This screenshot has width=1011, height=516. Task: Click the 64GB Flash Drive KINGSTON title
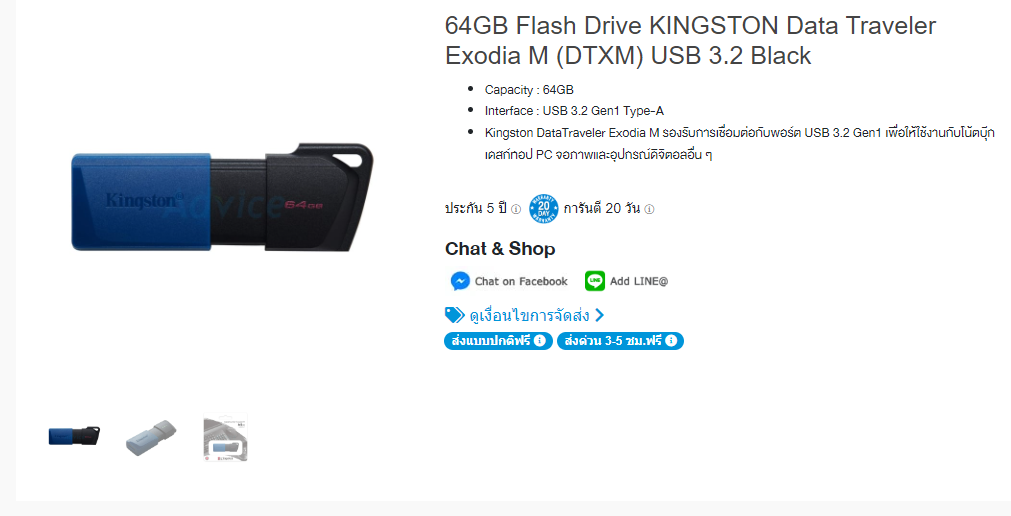(691, 41)
